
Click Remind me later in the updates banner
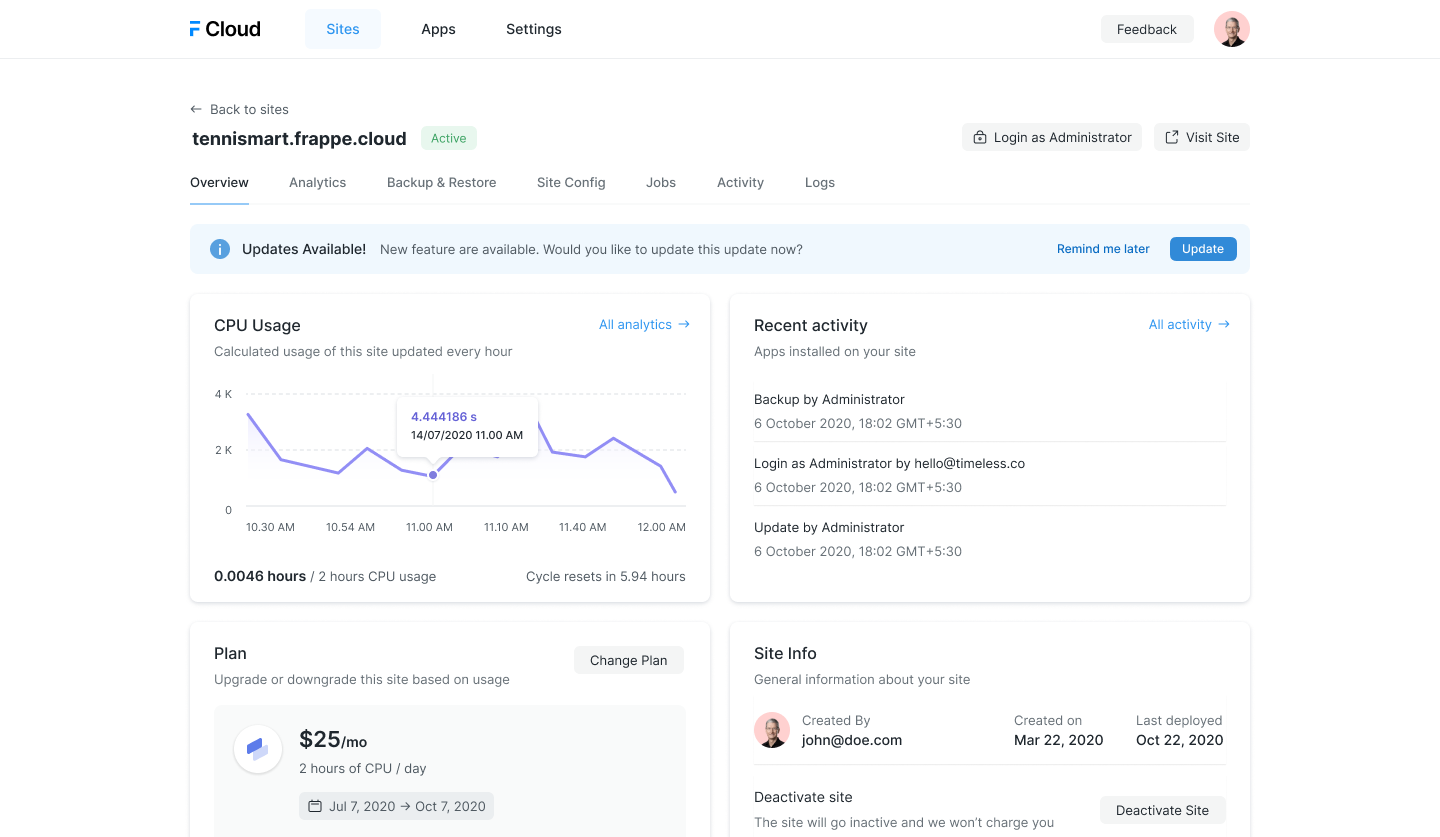point(1103,248)
